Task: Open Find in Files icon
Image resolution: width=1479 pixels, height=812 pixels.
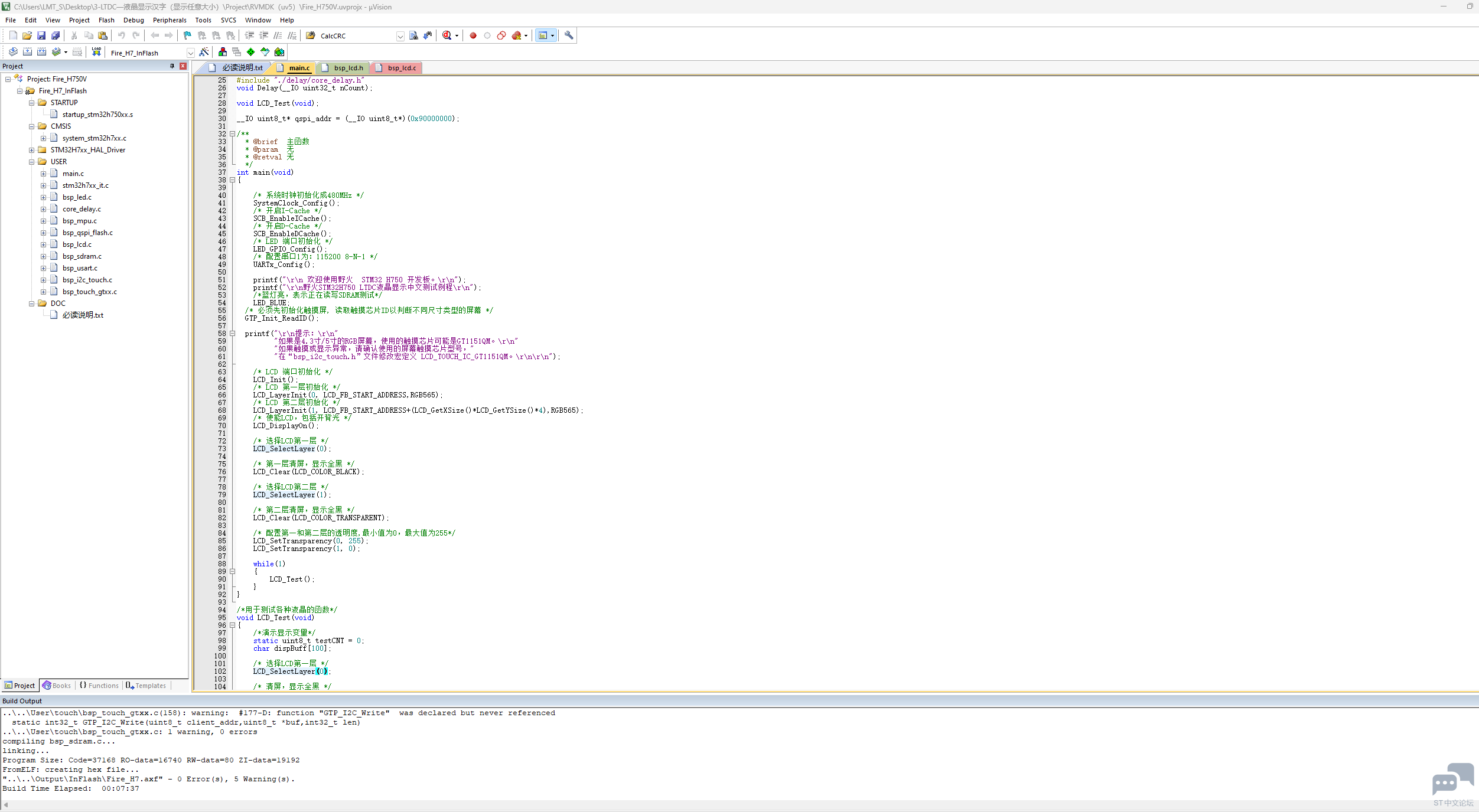Action: click(x=311, y=35)
